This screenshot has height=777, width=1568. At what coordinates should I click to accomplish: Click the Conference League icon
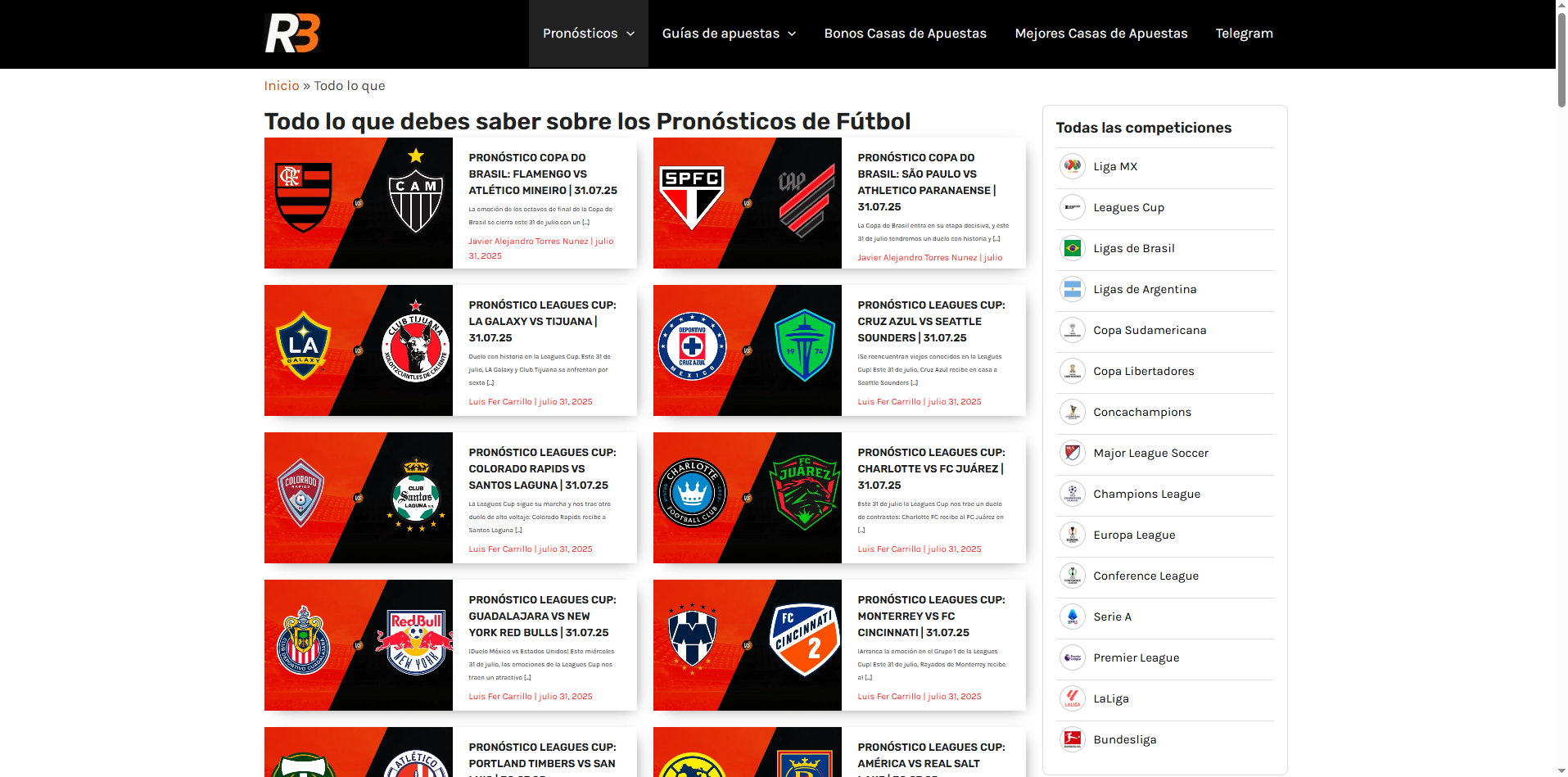pyautogui.click(x=1073, y=576)
